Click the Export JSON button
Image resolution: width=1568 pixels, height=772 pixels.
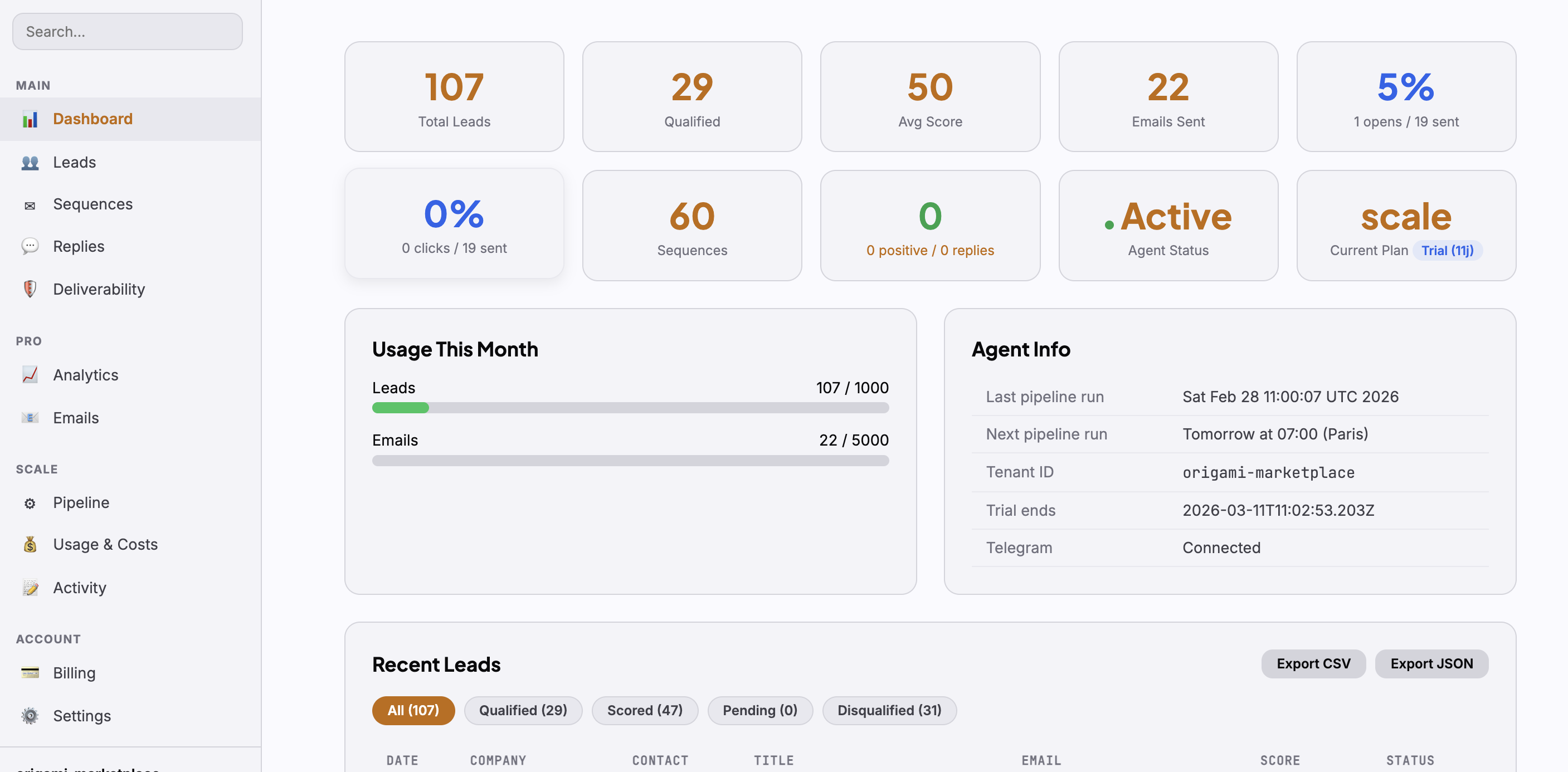click(1430, 664)
